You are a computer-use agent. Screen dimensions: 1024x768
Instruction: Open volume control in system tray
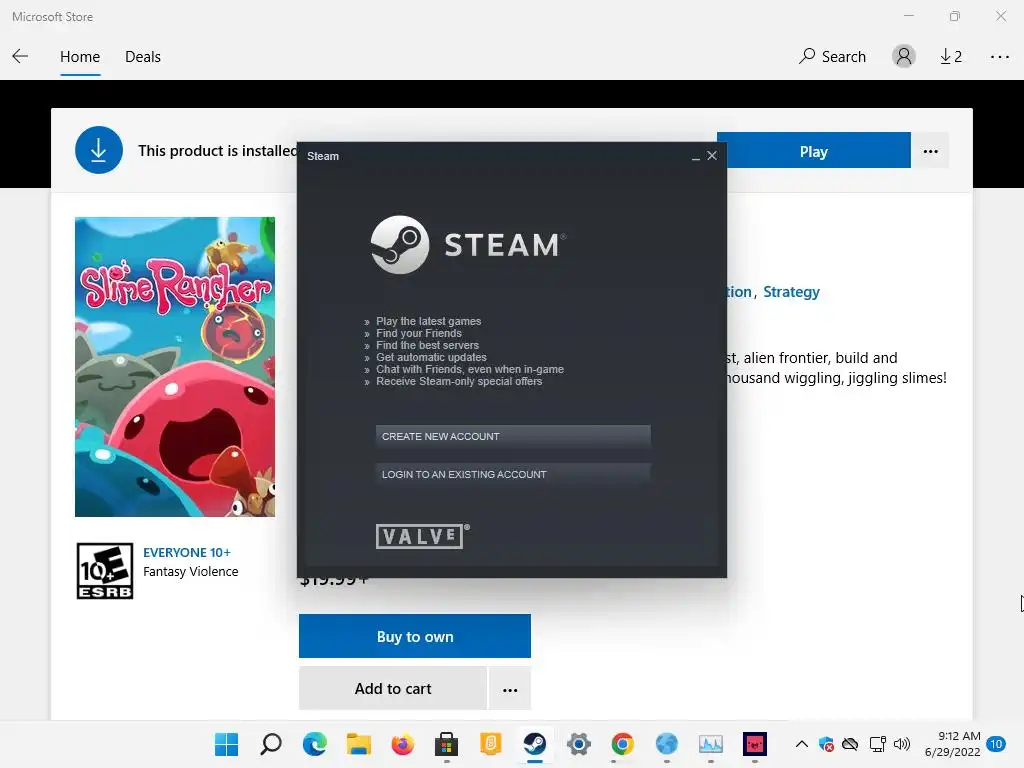pyautogui.click(x=901, y=744)
